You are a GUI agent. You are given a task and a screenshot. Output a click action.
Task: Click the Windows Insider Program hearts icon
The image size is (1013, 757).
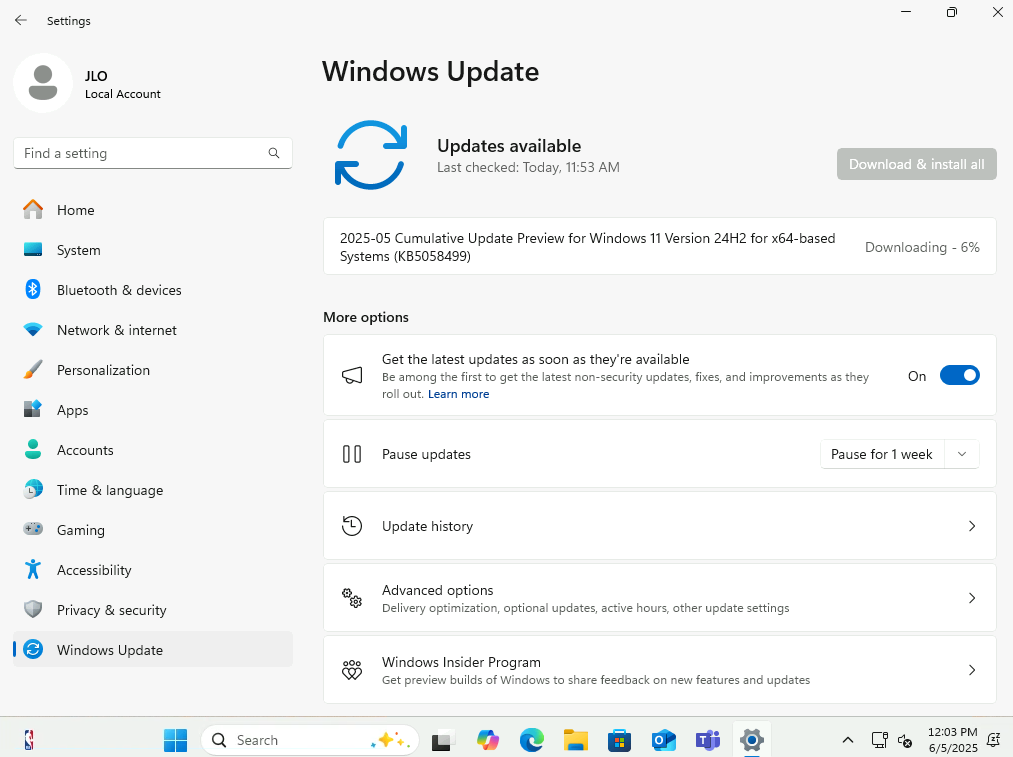(352, 670)
